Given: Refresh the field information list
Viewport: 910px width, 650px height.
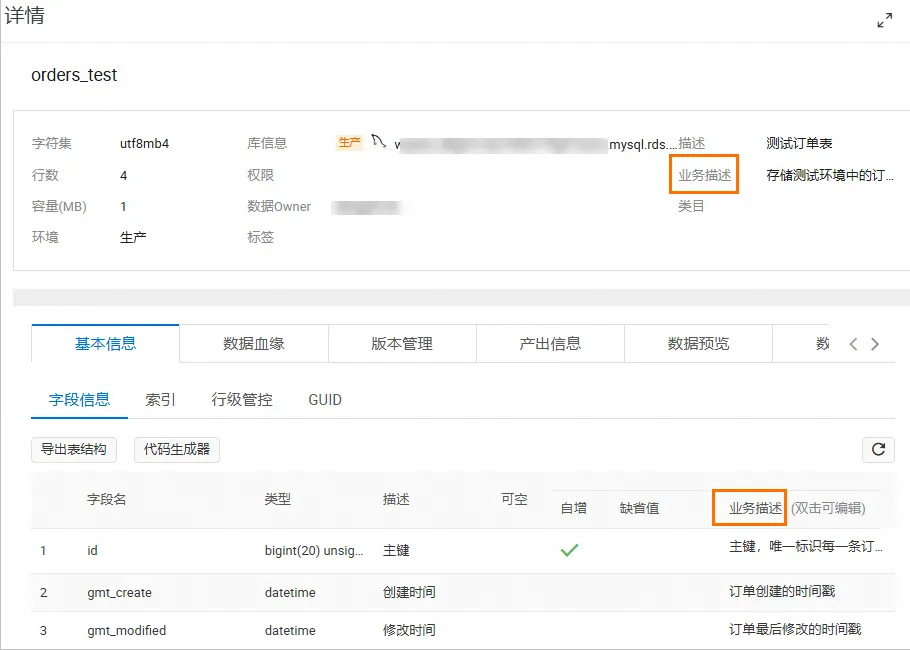Looking at the screenshot, I should [878, 449].
